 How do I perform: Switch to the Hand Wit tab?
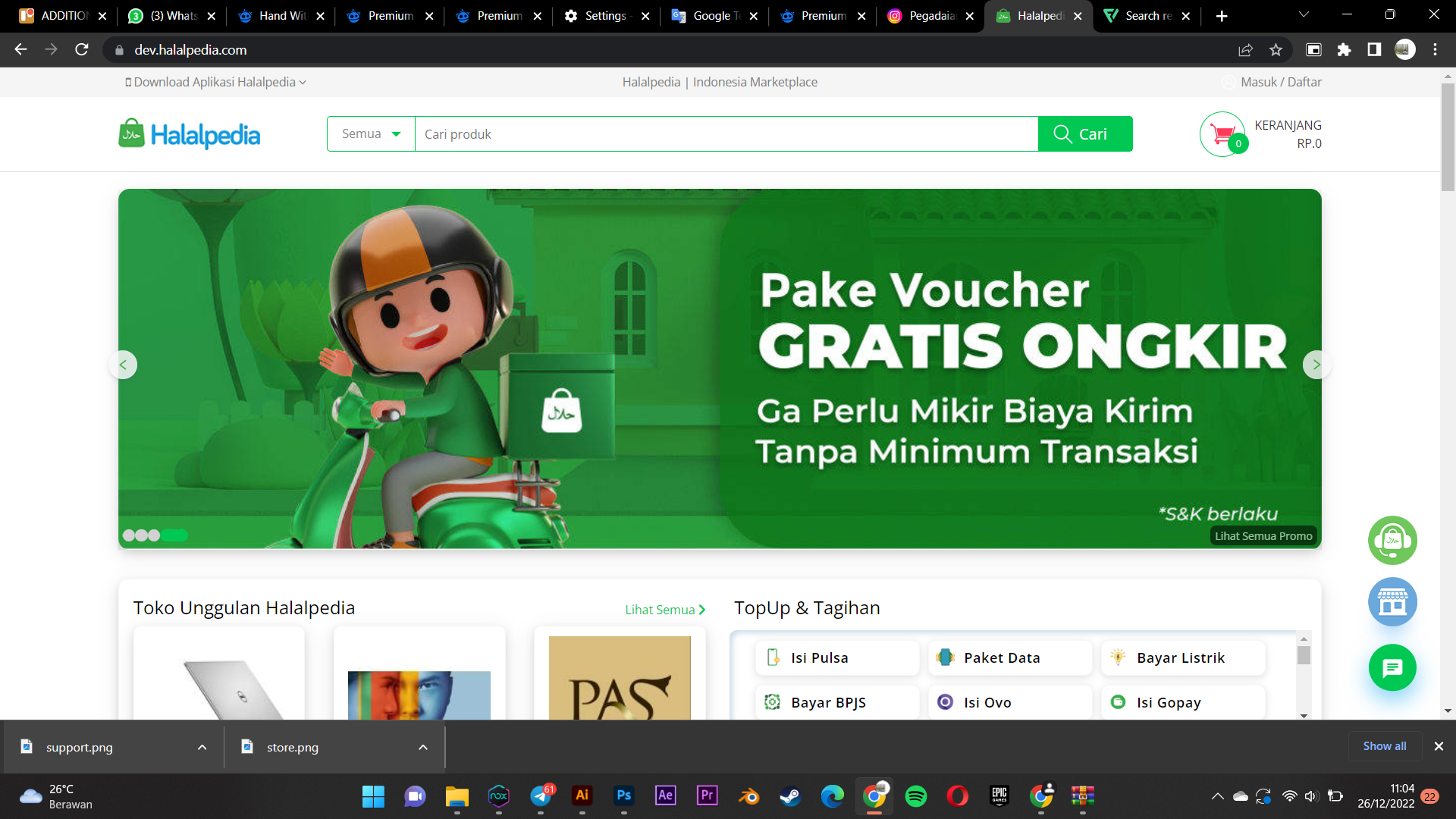(281, 16)
